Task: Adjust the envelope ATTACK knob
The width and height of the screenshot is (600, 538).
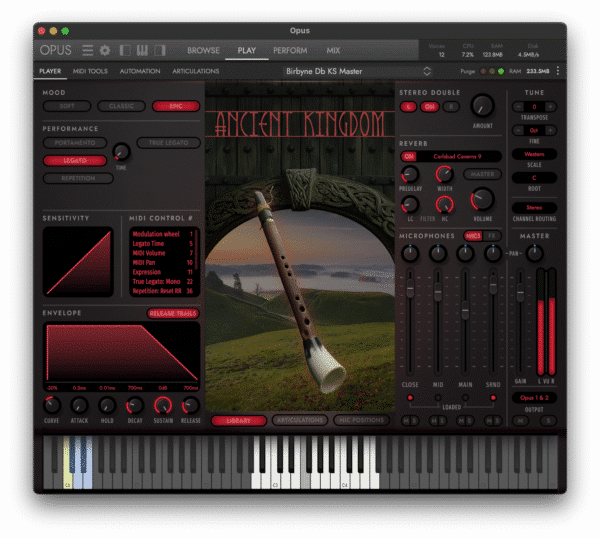Action: coord(79,405)
